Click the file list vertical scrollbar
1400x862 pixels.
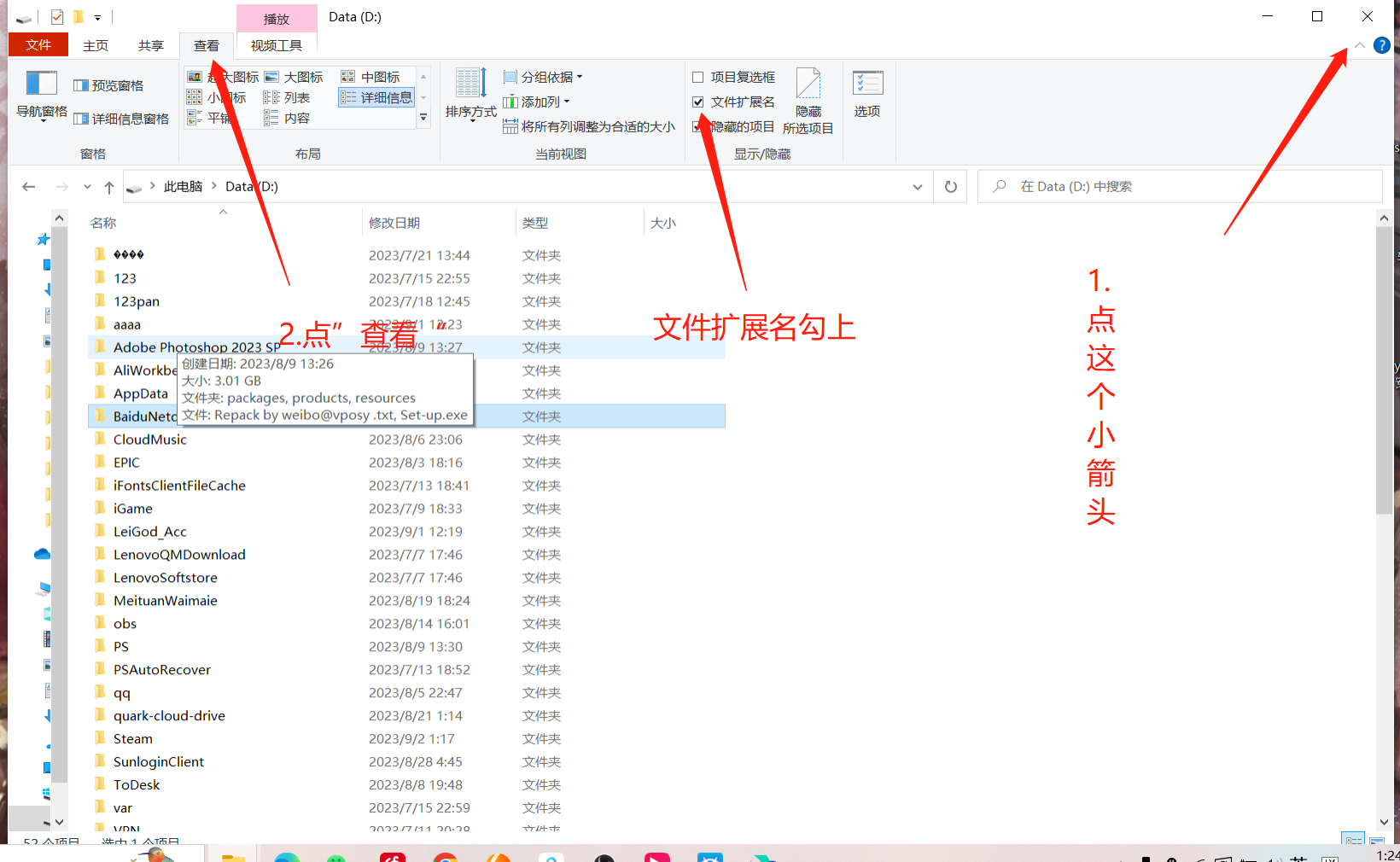coord(1384,370)
